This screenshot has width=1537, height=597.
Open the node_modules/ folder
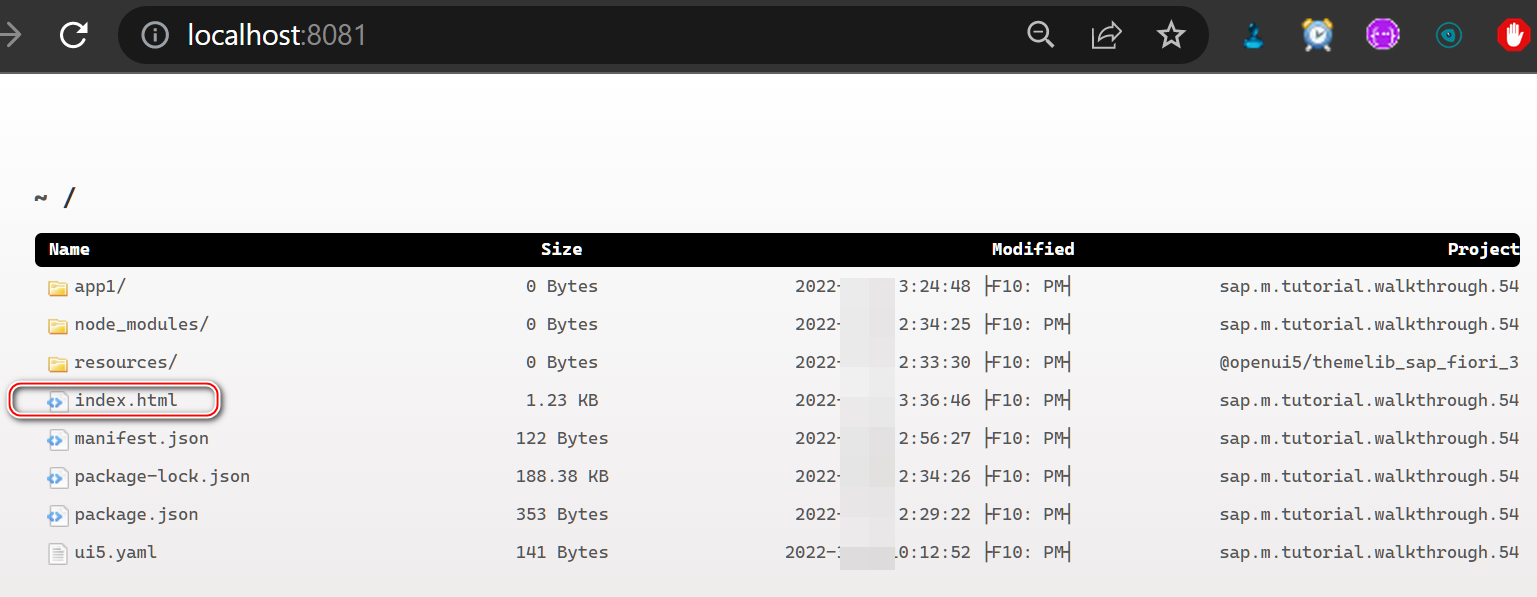[x=141, y=324]
